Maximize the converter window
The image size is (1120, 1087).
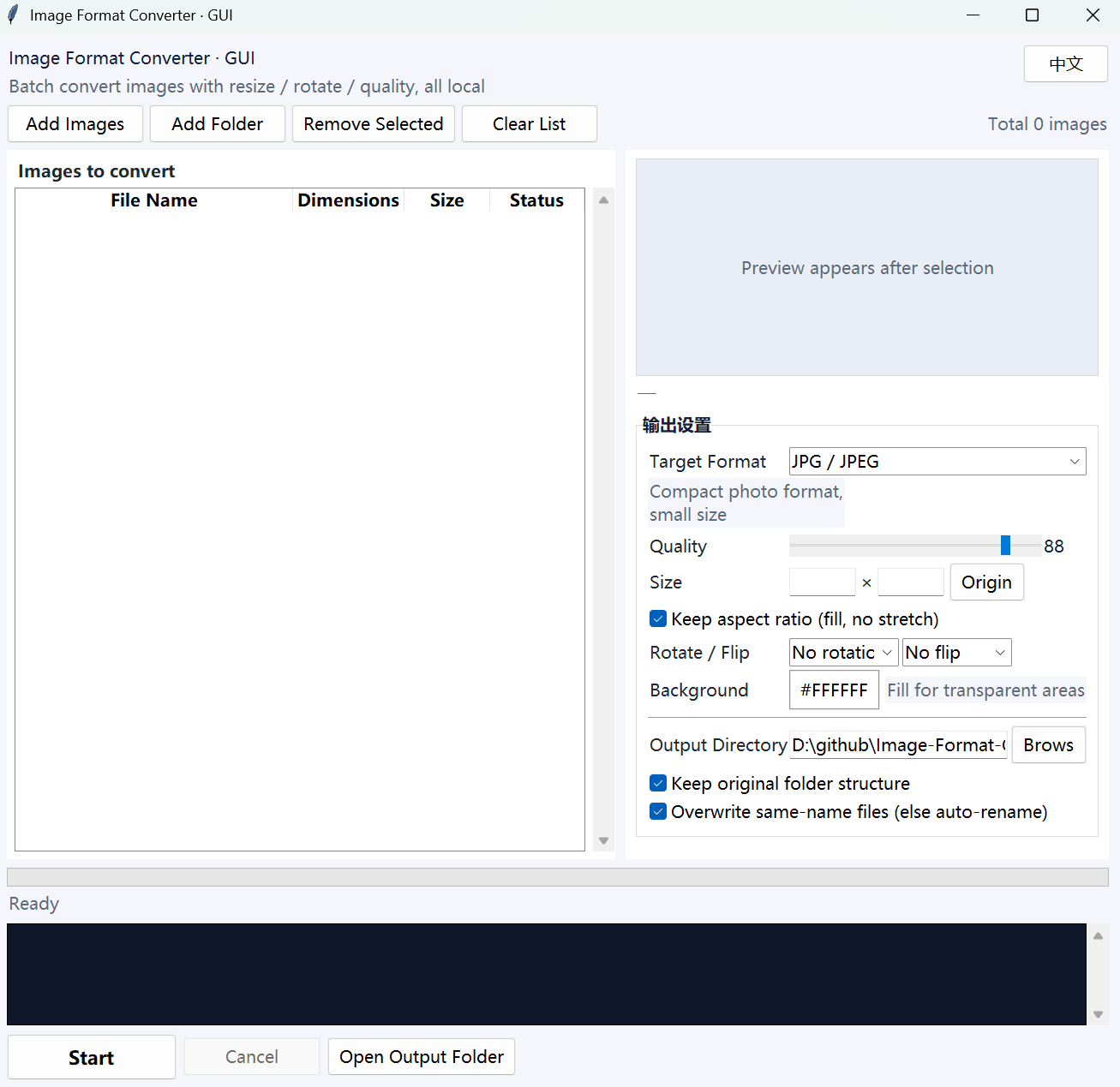(1033, 15)
